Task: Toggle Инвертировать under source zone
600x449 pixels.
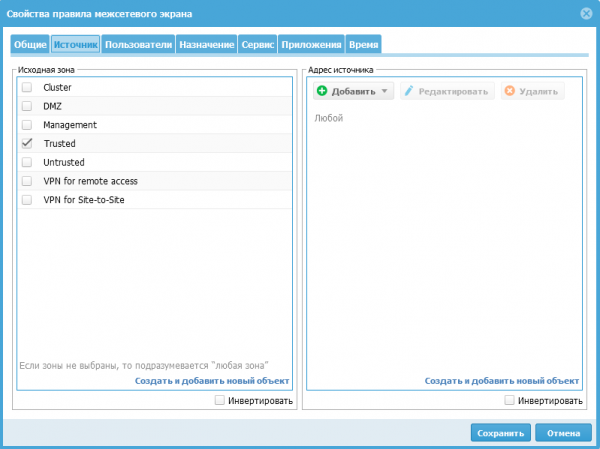Action: tap(220, 401)
